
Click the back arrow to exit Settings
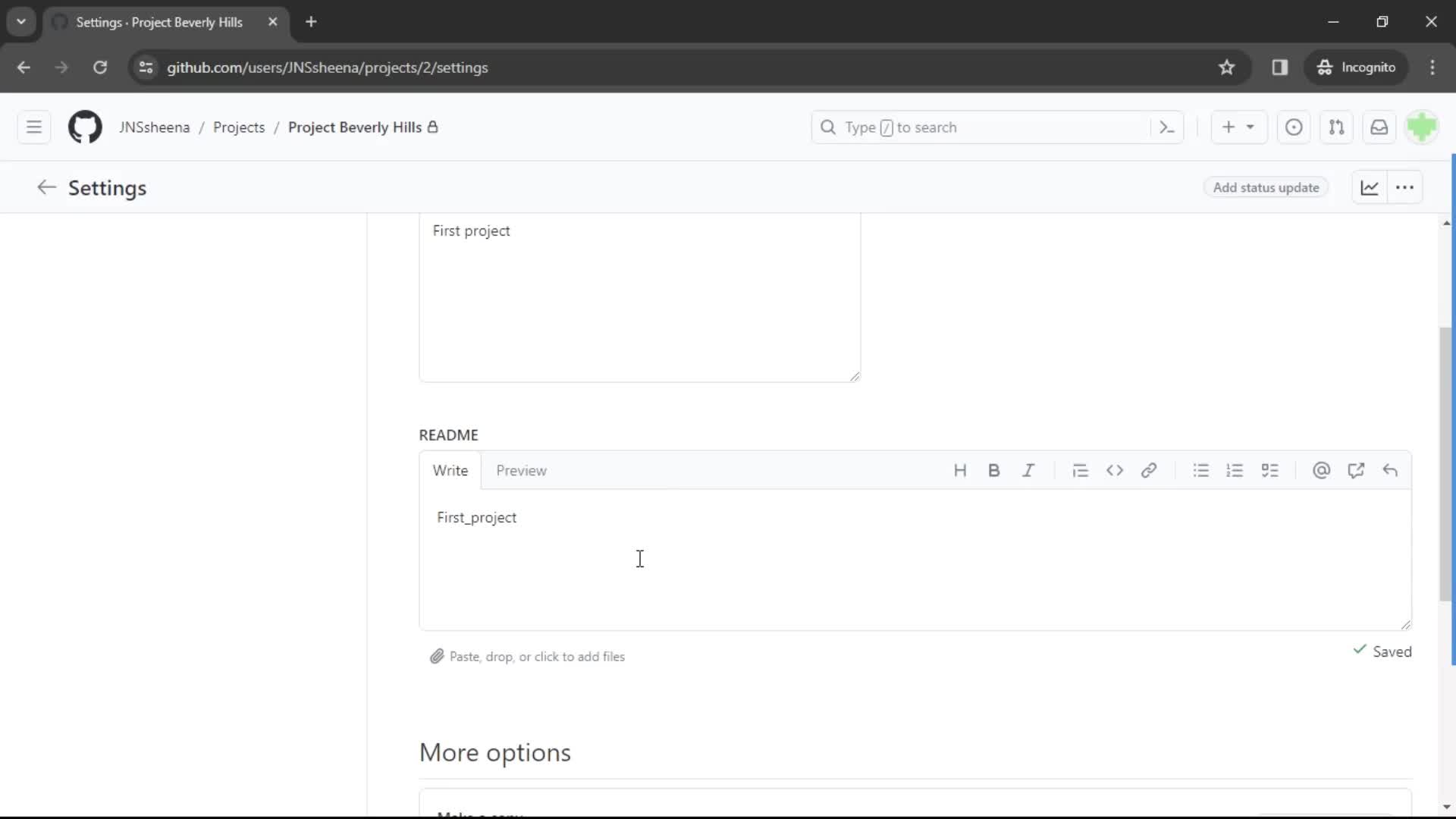coord(46,187)
